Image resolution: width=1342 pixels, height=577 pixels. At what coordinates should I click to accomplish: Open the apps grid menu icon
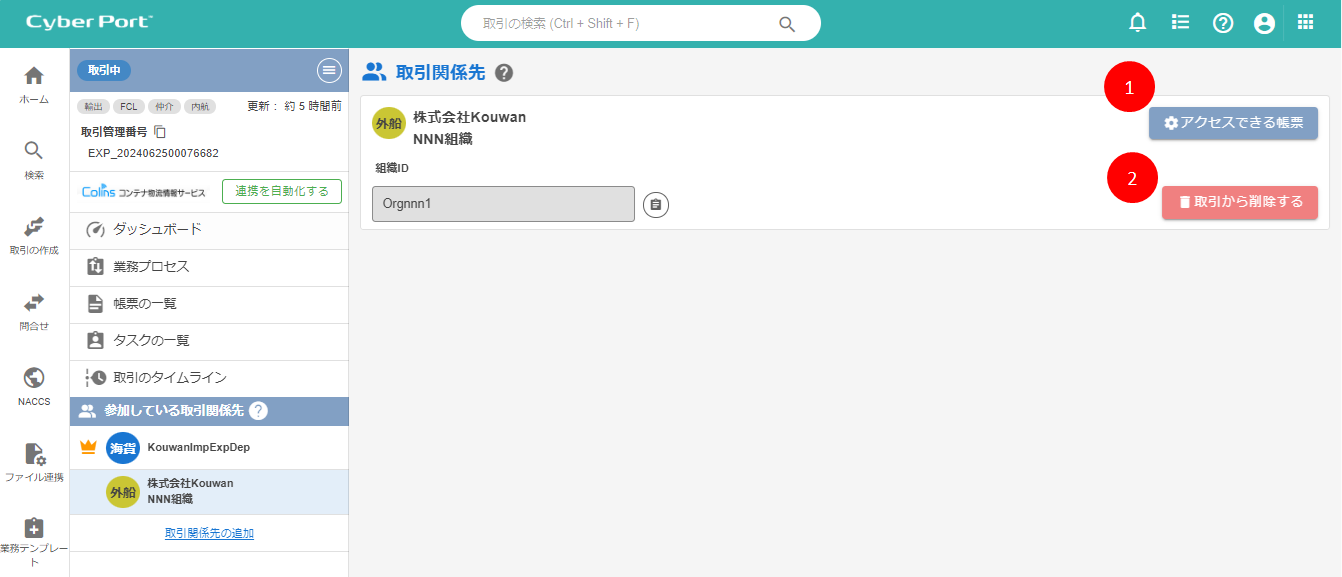point(1305,23)
